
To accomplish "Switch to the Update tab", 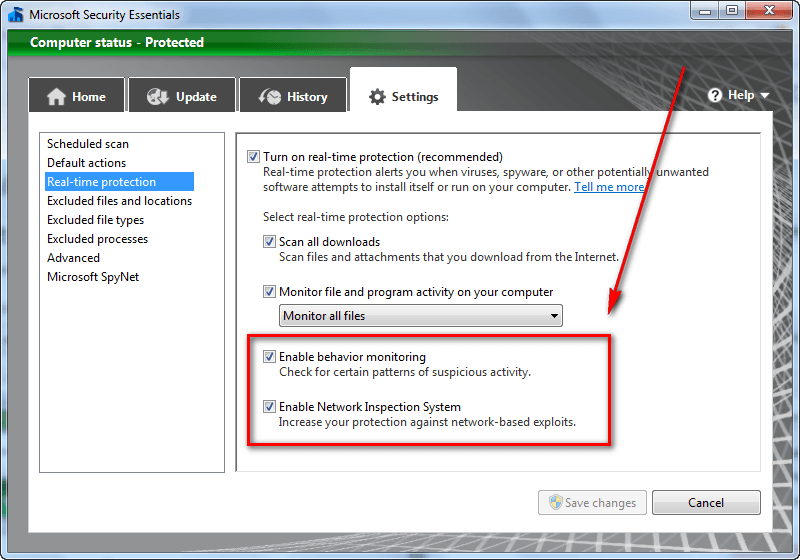I will [x=182, y=95].
